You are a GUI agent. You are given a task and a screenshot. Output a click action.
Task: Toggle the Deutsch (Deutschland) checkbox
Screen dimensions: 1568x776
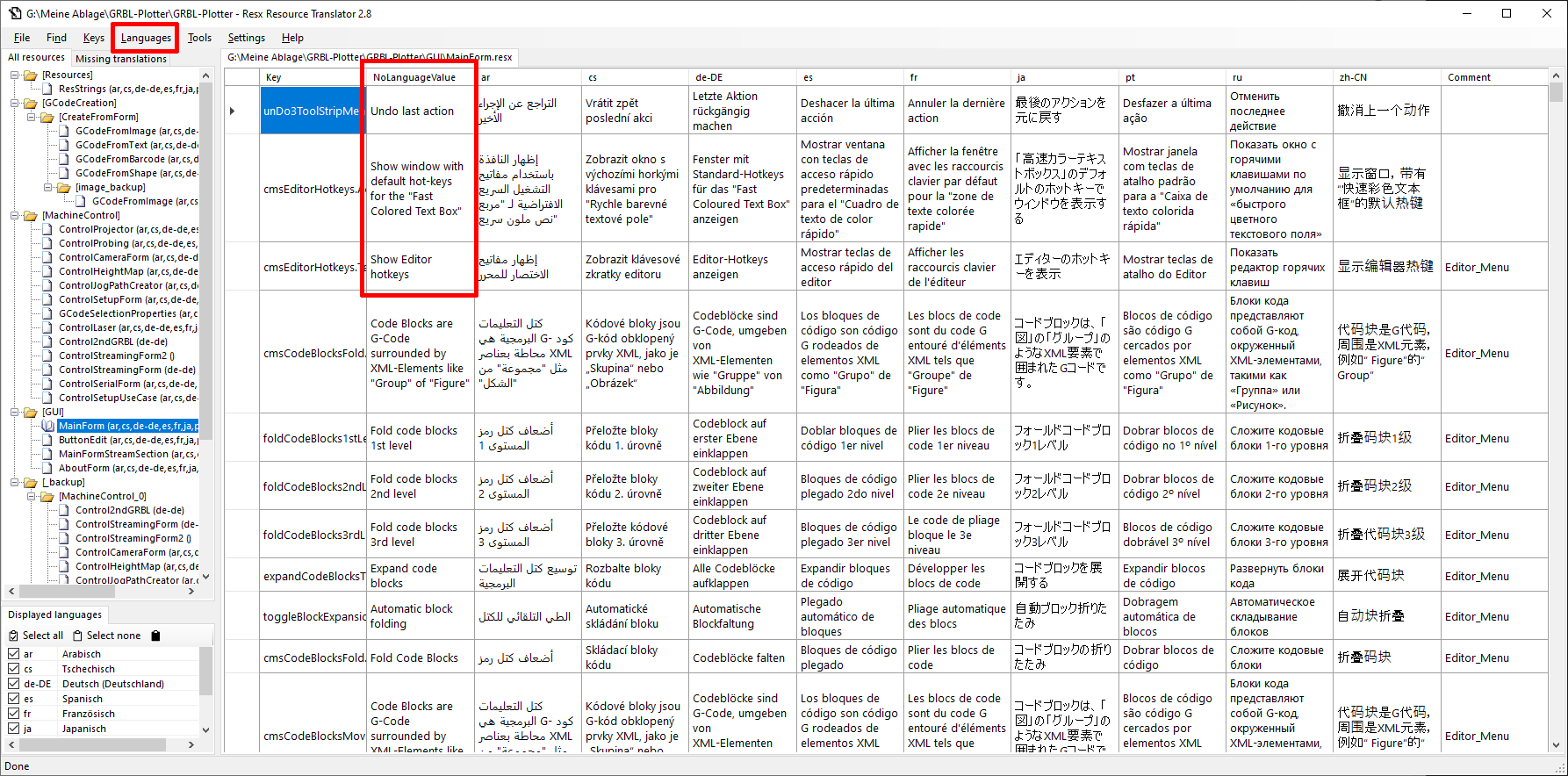14,684
